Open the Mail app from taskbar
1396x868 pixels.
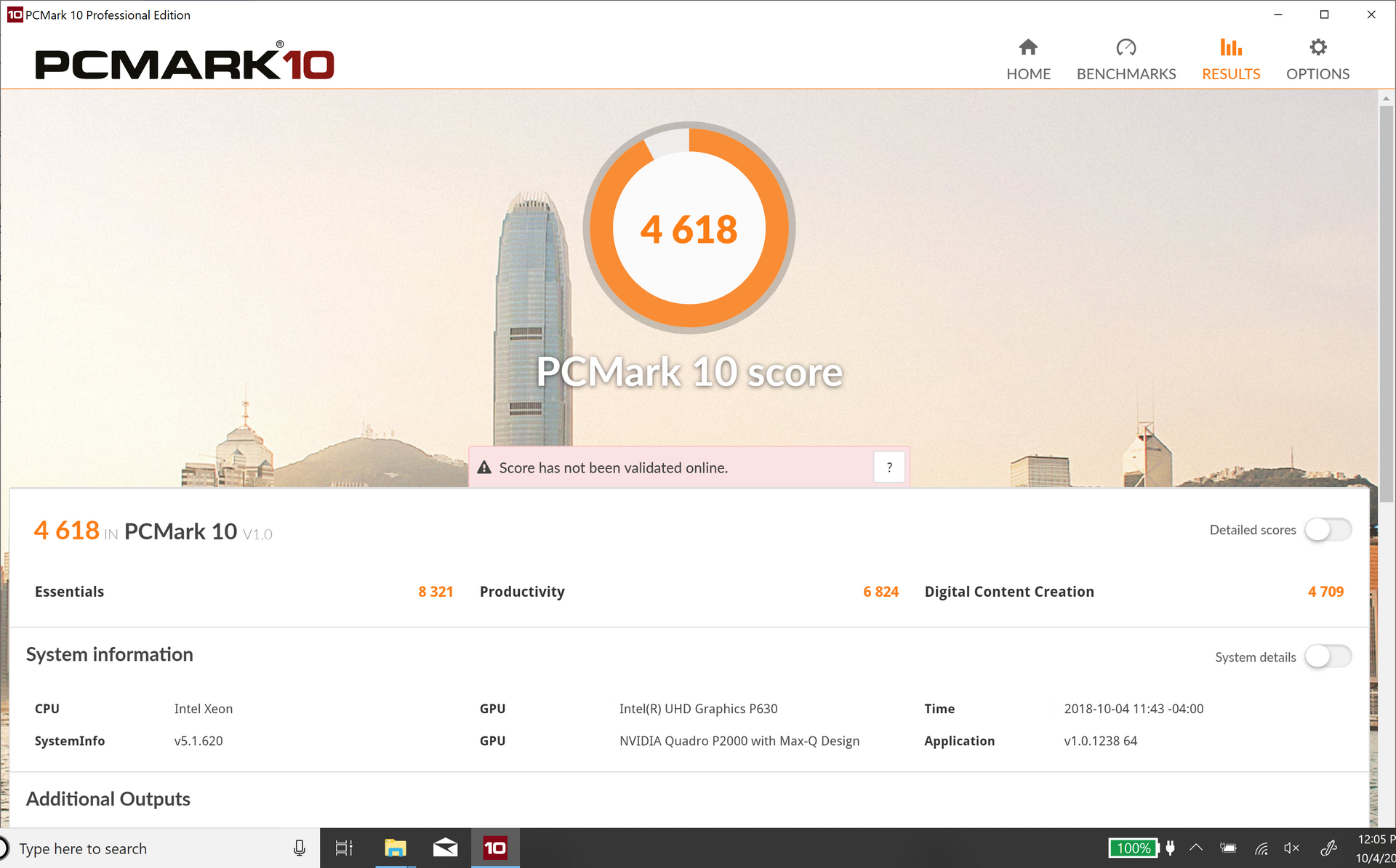coord(445,848)
